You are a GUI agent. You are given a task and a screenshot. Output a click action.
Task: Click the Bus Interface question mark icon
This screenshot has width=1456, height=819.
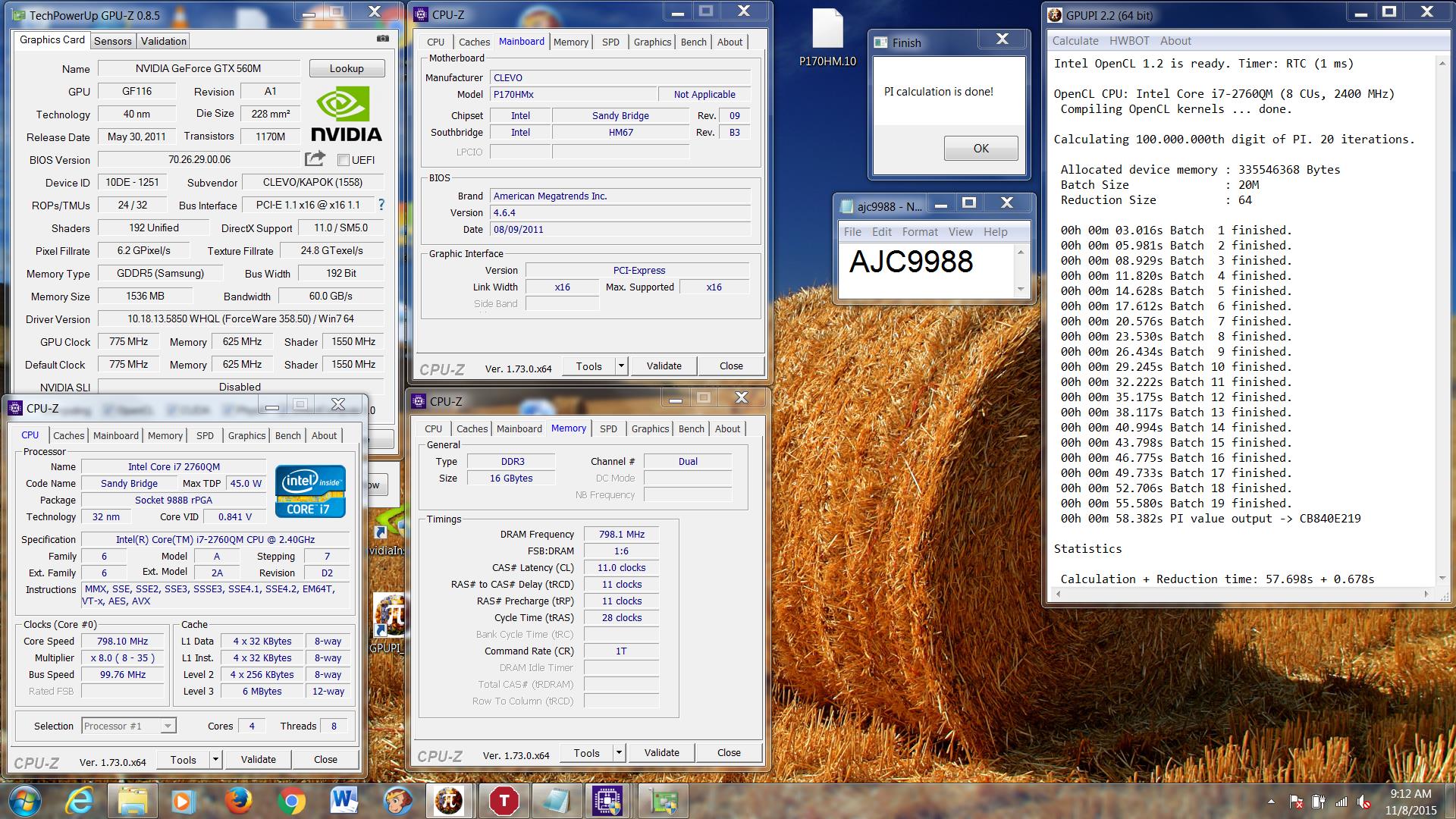tap(381, 205)
